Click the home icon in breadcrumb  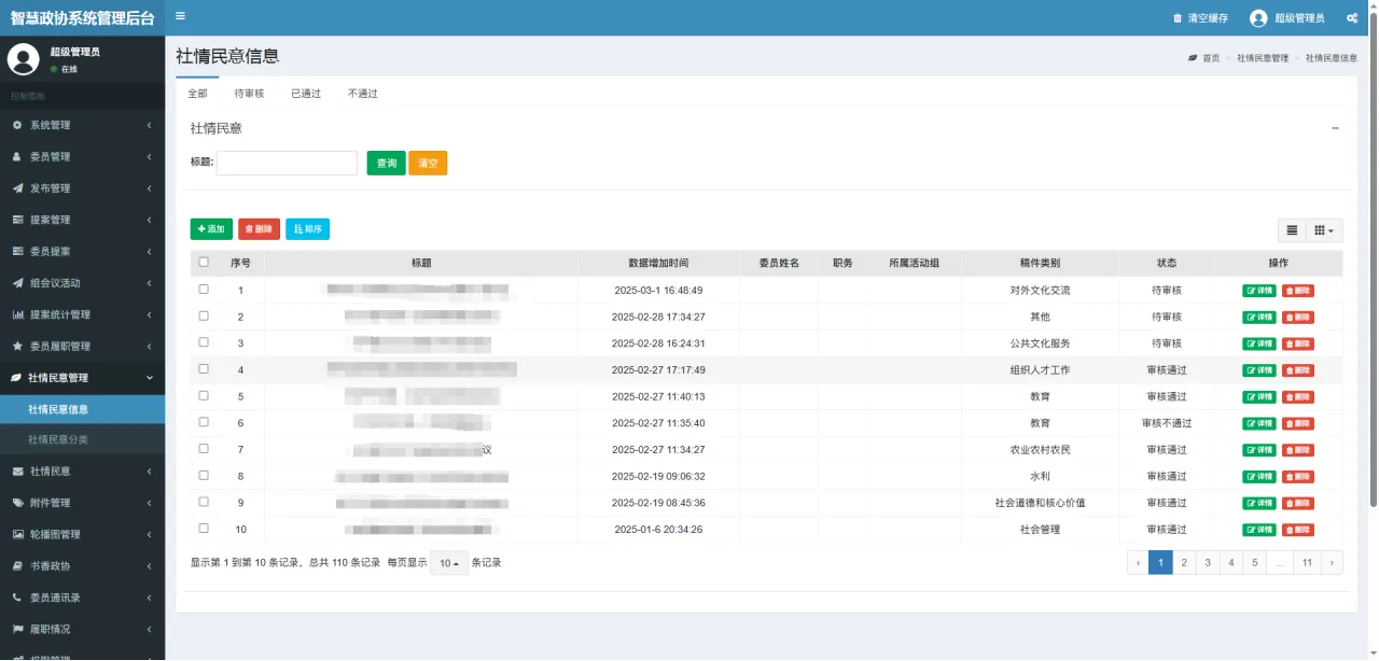[x=1193, y=58]
